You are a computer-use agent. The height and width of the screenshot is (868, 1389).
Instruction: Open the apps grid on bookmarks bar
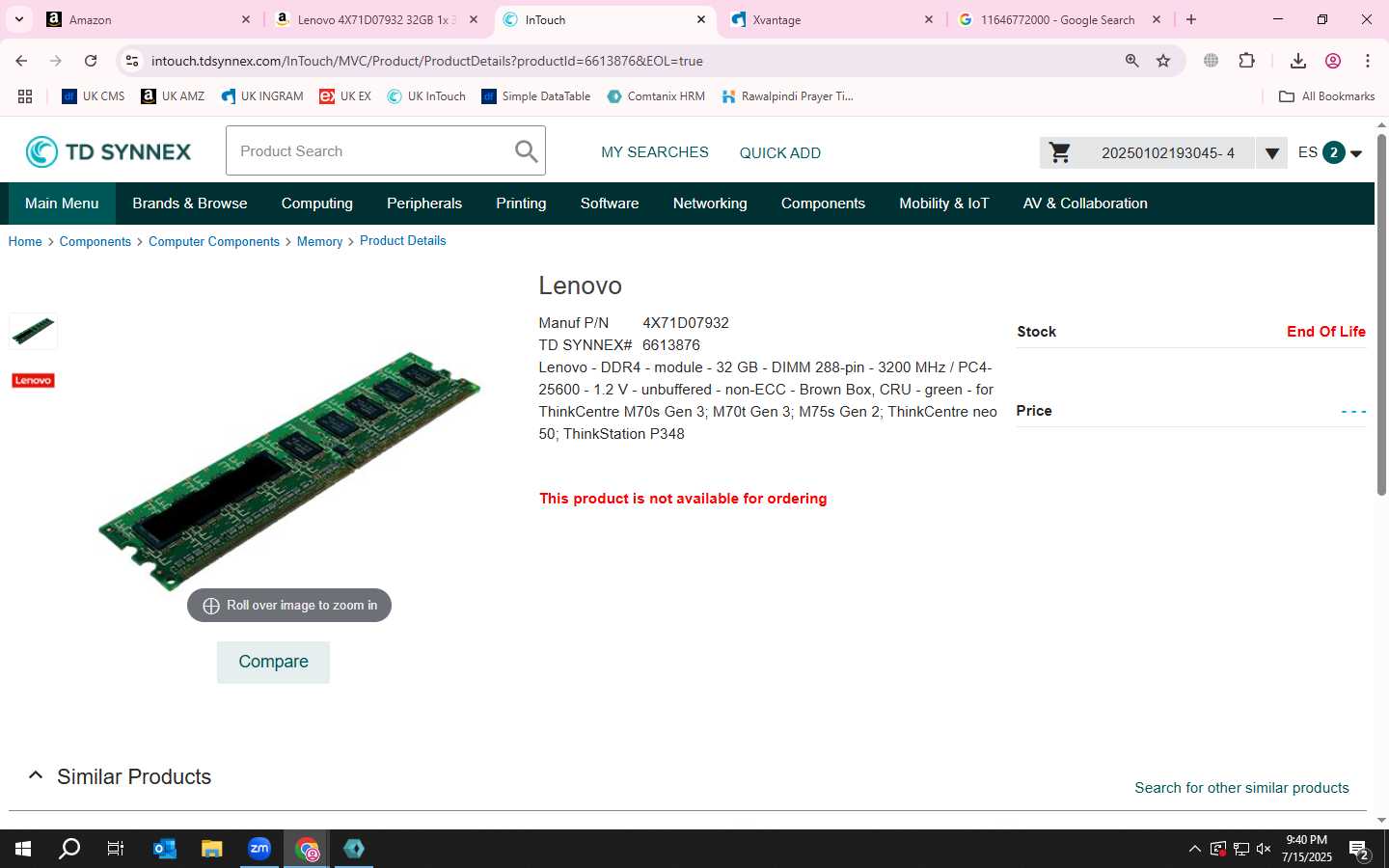click(x=25, y=96)
